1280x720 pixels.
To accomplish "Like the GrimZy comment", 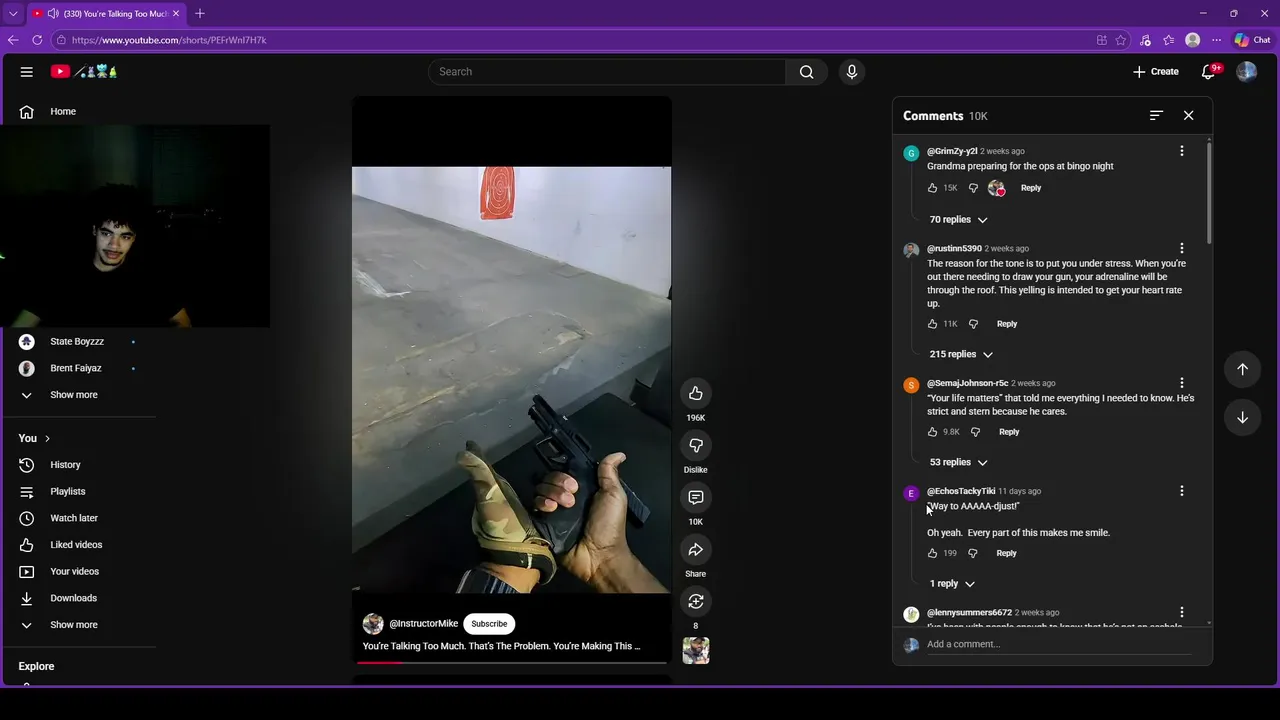I will tap(933, 188).
